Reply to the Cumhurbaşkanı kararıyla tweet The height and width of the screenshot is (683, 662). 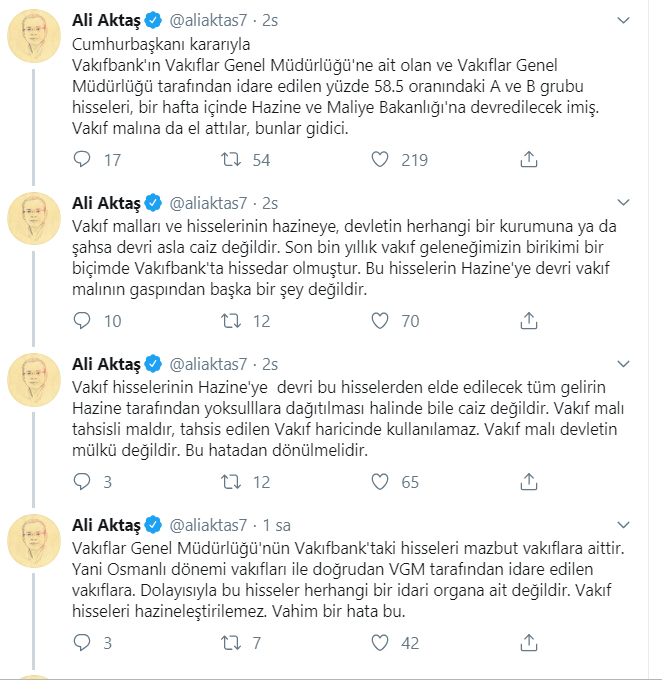85,160
